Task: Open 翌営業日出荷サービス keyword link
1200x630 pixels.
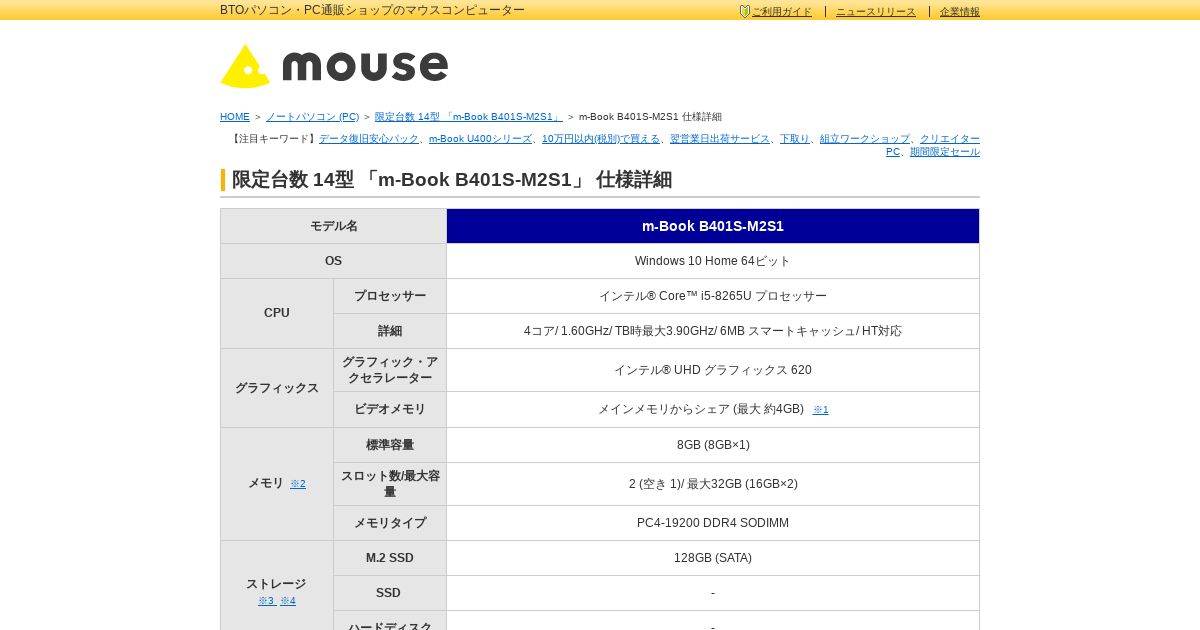Action: [720, 139]
